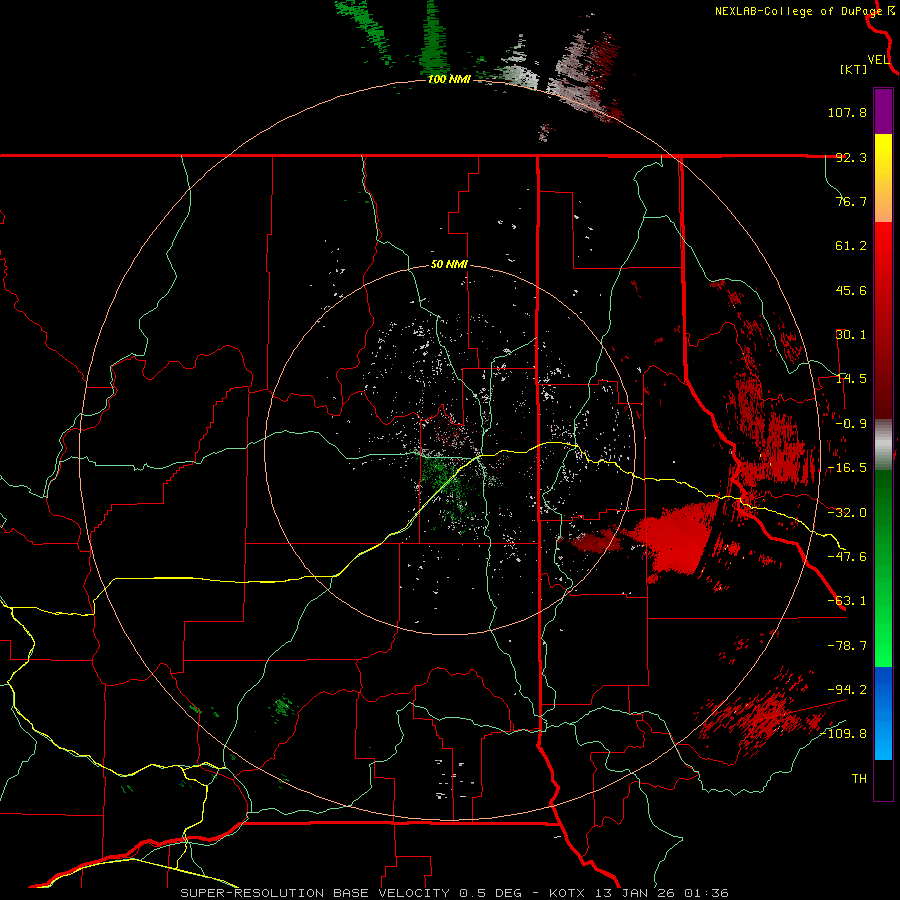Click the 107.8 legend value
The width and height of the screenshot is (900, 900).
[x=847, y=112]
